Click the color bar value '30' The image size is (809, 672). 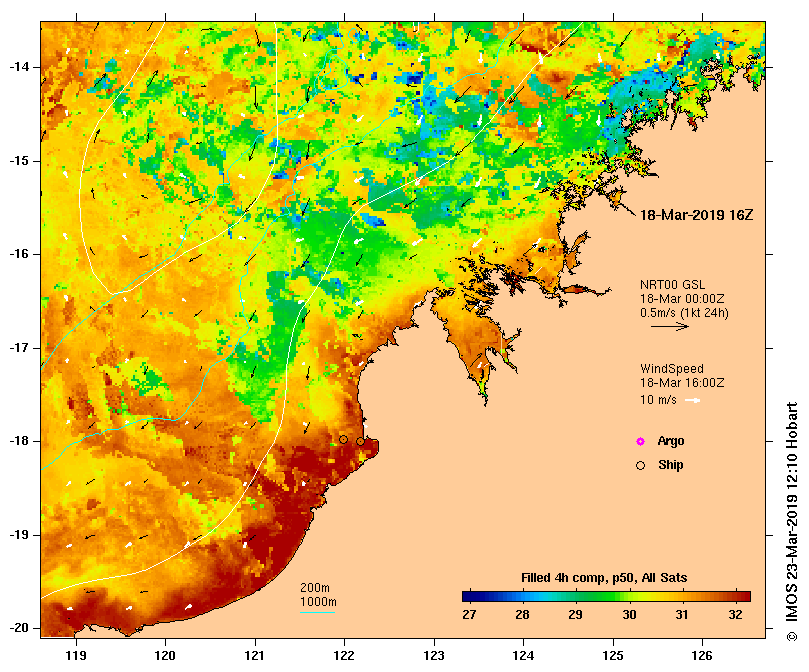(x=629, y=615)
